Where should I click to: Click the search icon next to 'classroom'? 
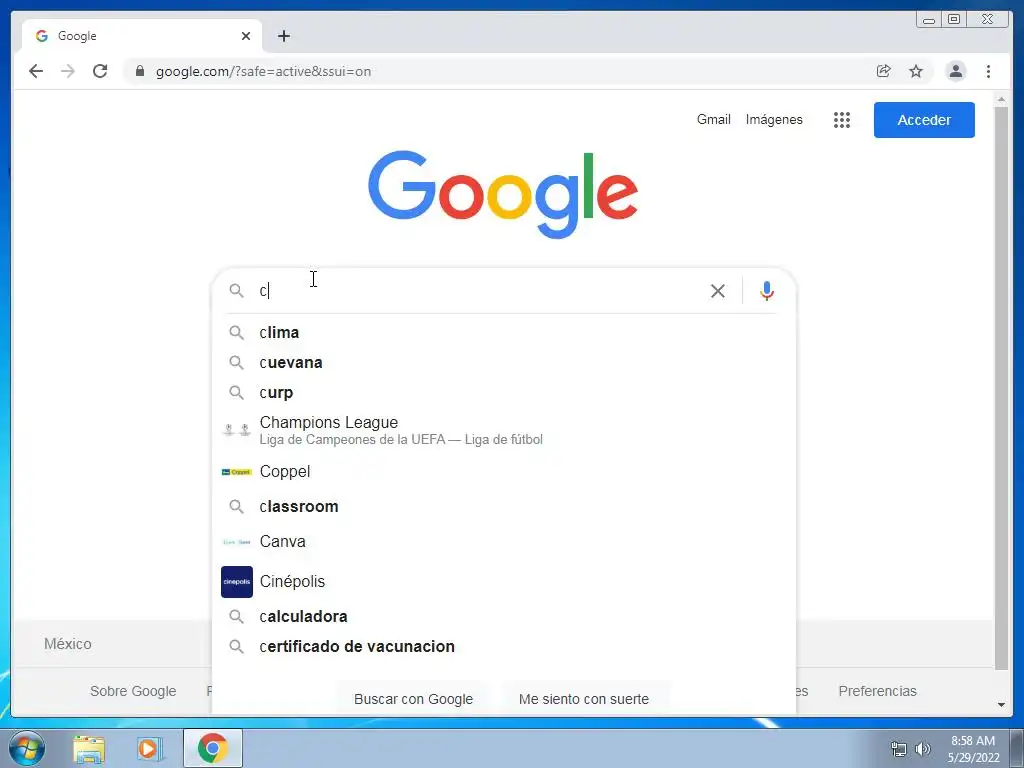pos(236,506)
